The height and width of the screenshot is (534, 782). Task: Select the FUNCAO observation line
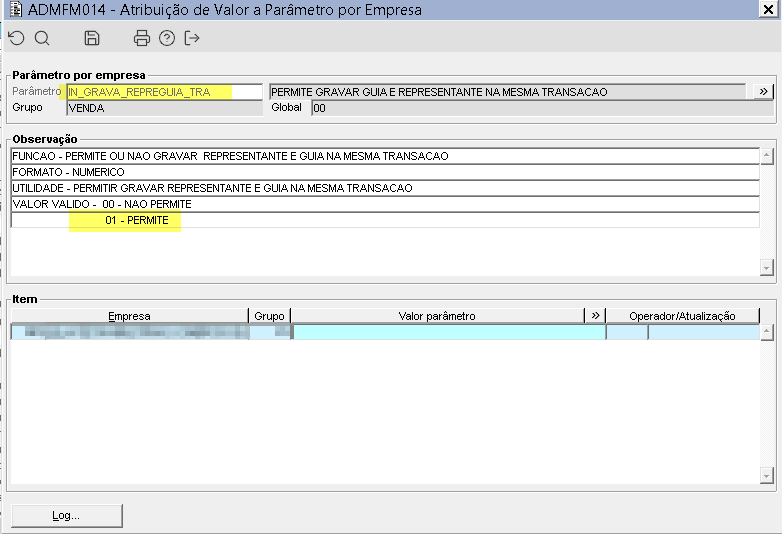[x=385, y=156]
